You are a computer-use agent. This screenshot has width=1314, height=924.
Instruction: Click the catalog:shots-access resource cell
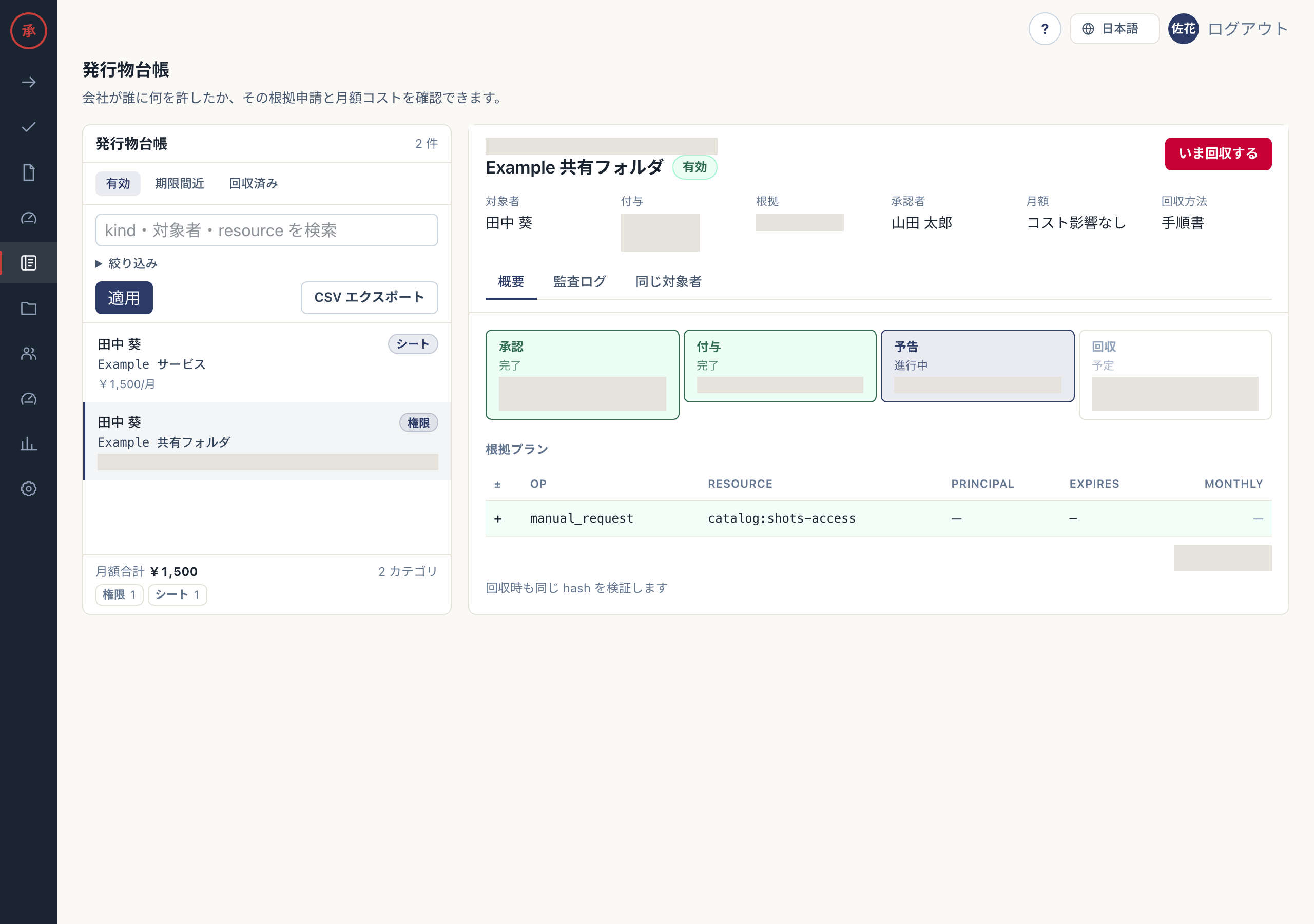(781, 518)
